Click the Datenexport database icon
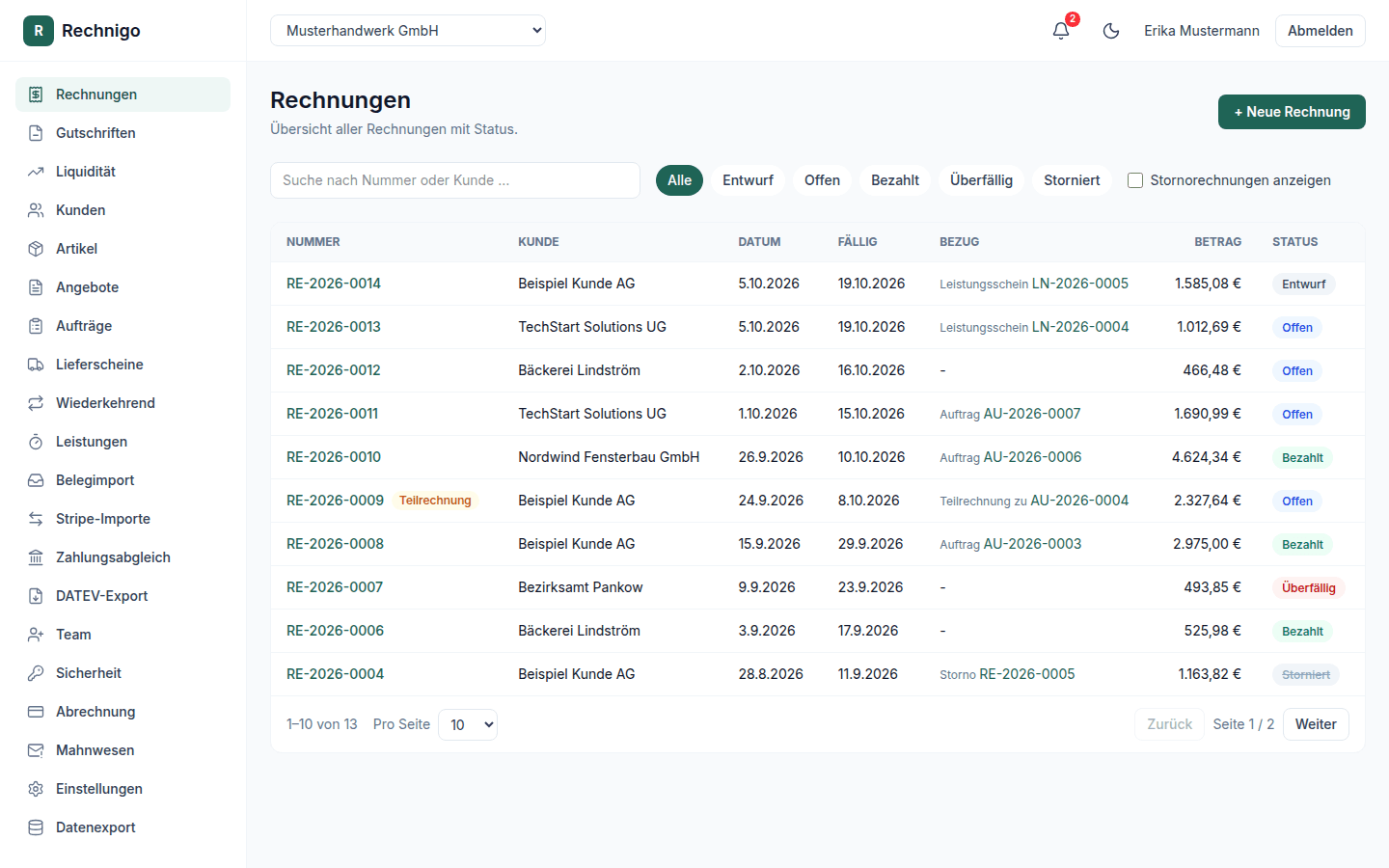Screen dimensions: 1389x868 click(36, 827)
